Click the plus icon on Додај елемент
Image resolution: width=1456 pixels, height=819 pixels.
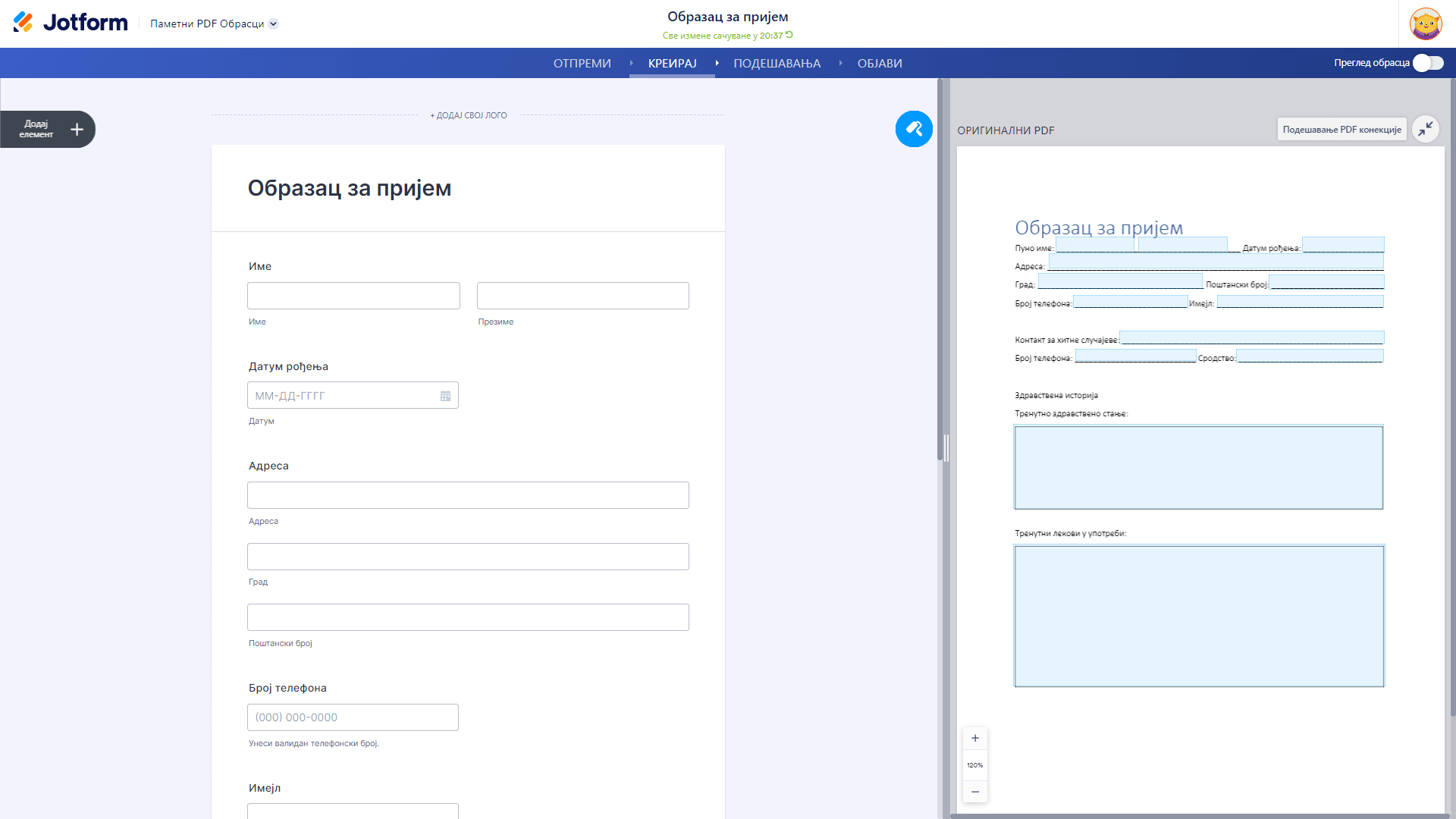[x=77, y=130]
